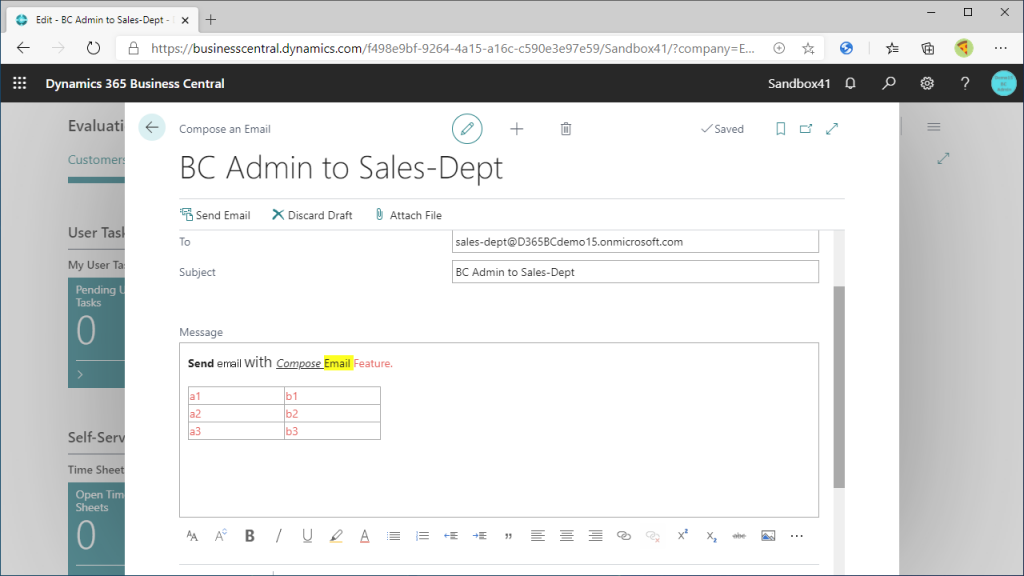Click Attach File
This screenshot has width=1024, height=576.
click(x=408, y=215)
